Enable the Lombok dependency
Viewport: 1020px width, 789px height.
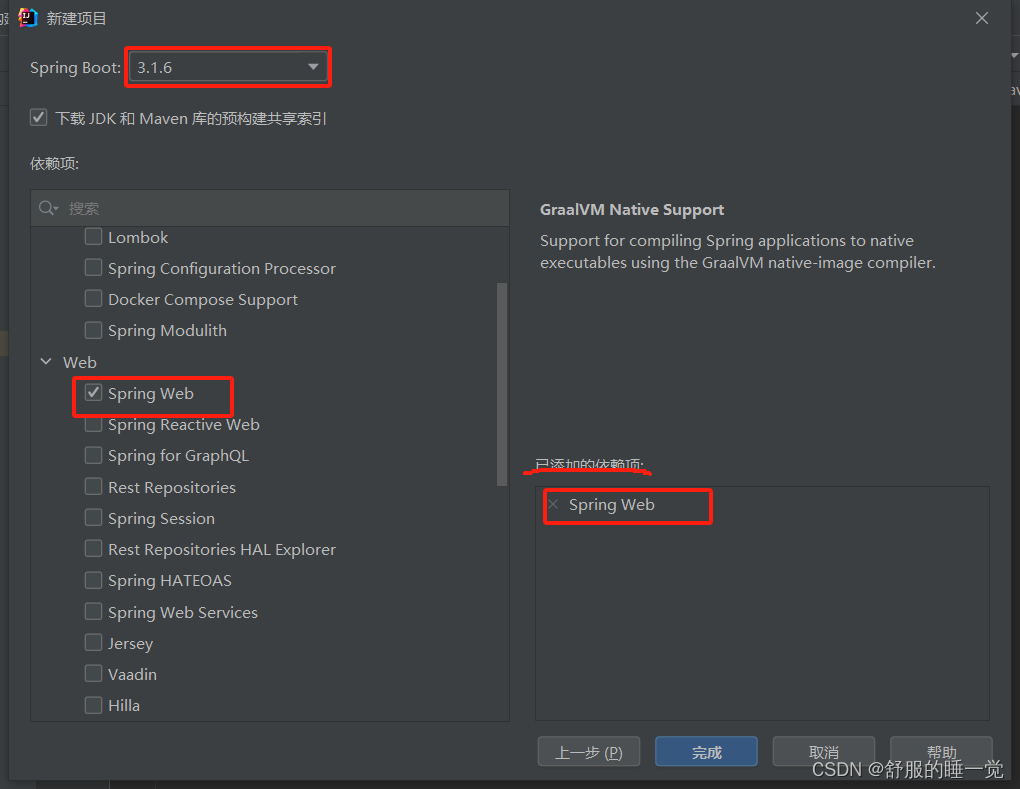[x=93, y=237]
